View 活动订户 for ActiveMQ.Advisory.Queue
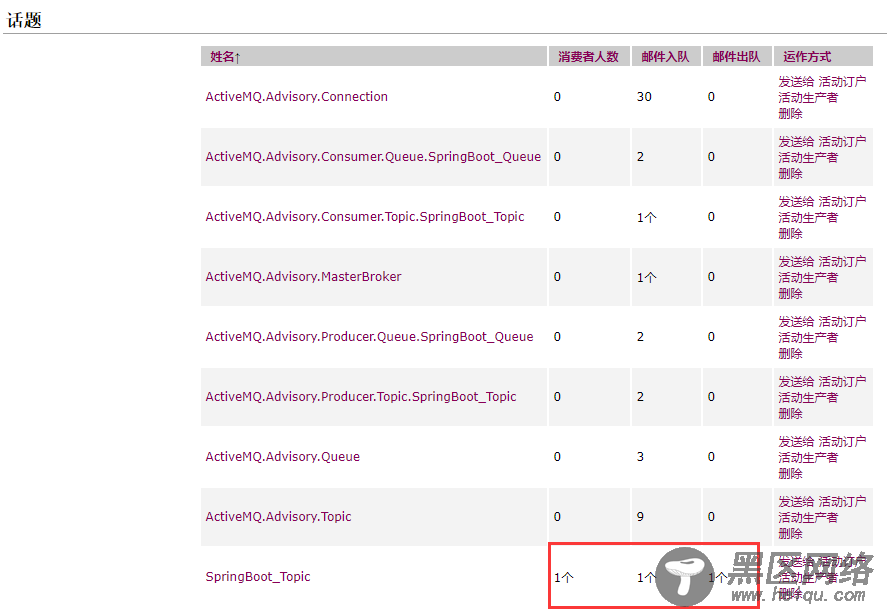Image resolution: width=887 pixels, height=612 pixels. 842,441
